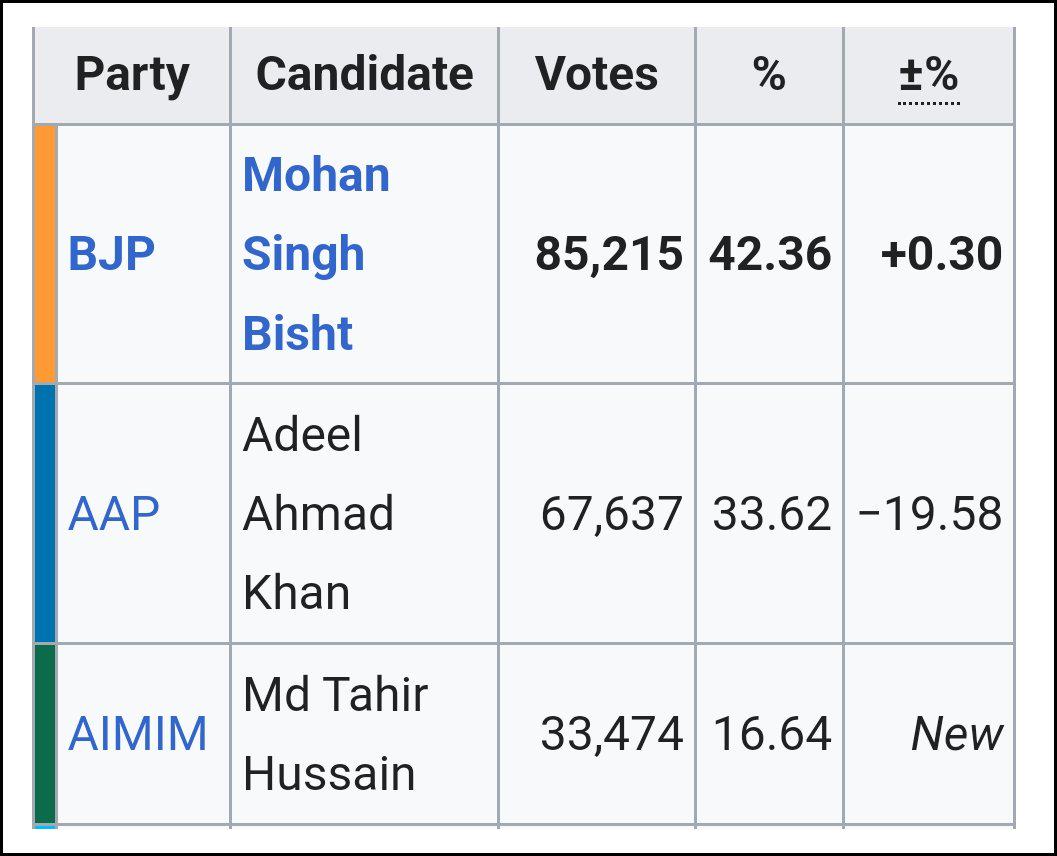Screen dimensions: 1057x856
Task: Click the 16.64 percentage cell
Action: point(771,734)
